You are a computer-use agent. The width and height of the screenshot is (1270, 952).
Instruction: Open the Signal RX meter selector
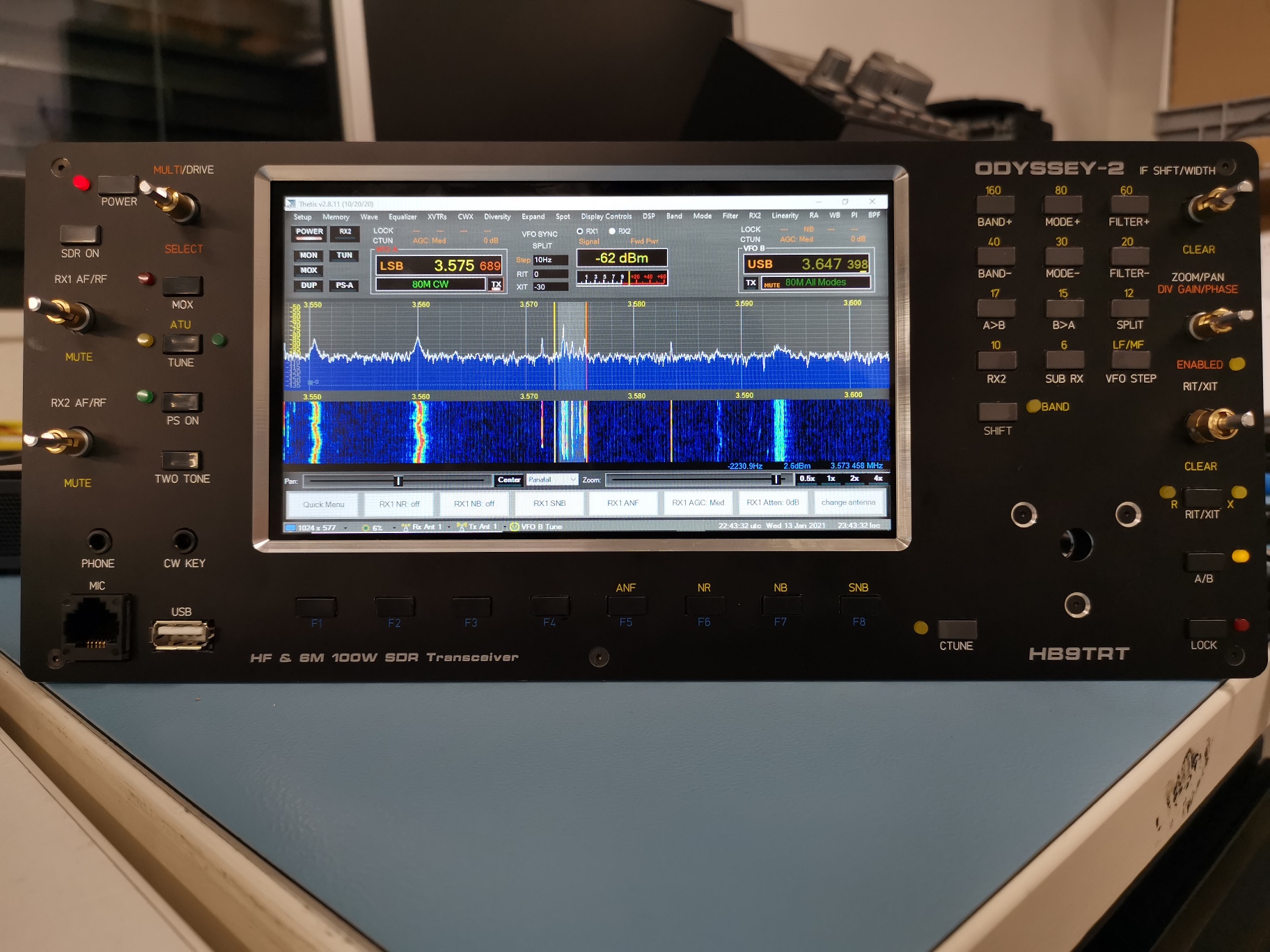[x=589, y=241]
